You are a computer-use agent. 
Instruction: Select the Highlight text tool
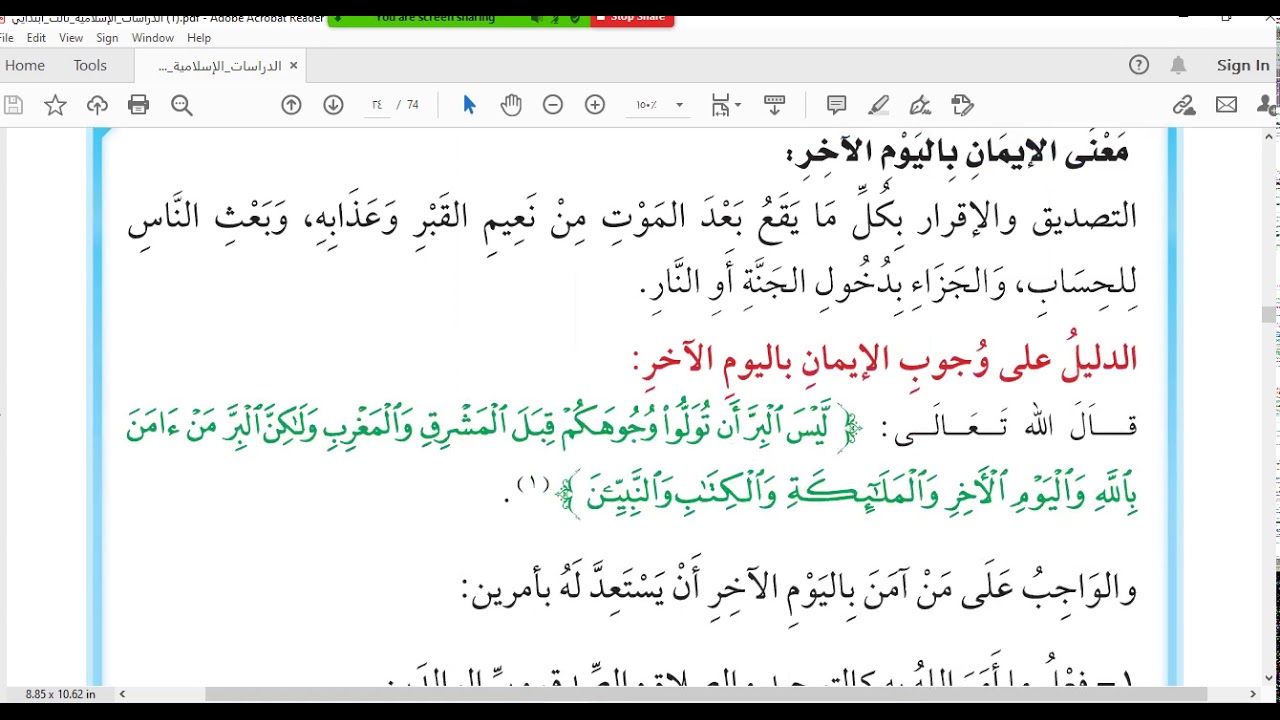click(879, 105)
